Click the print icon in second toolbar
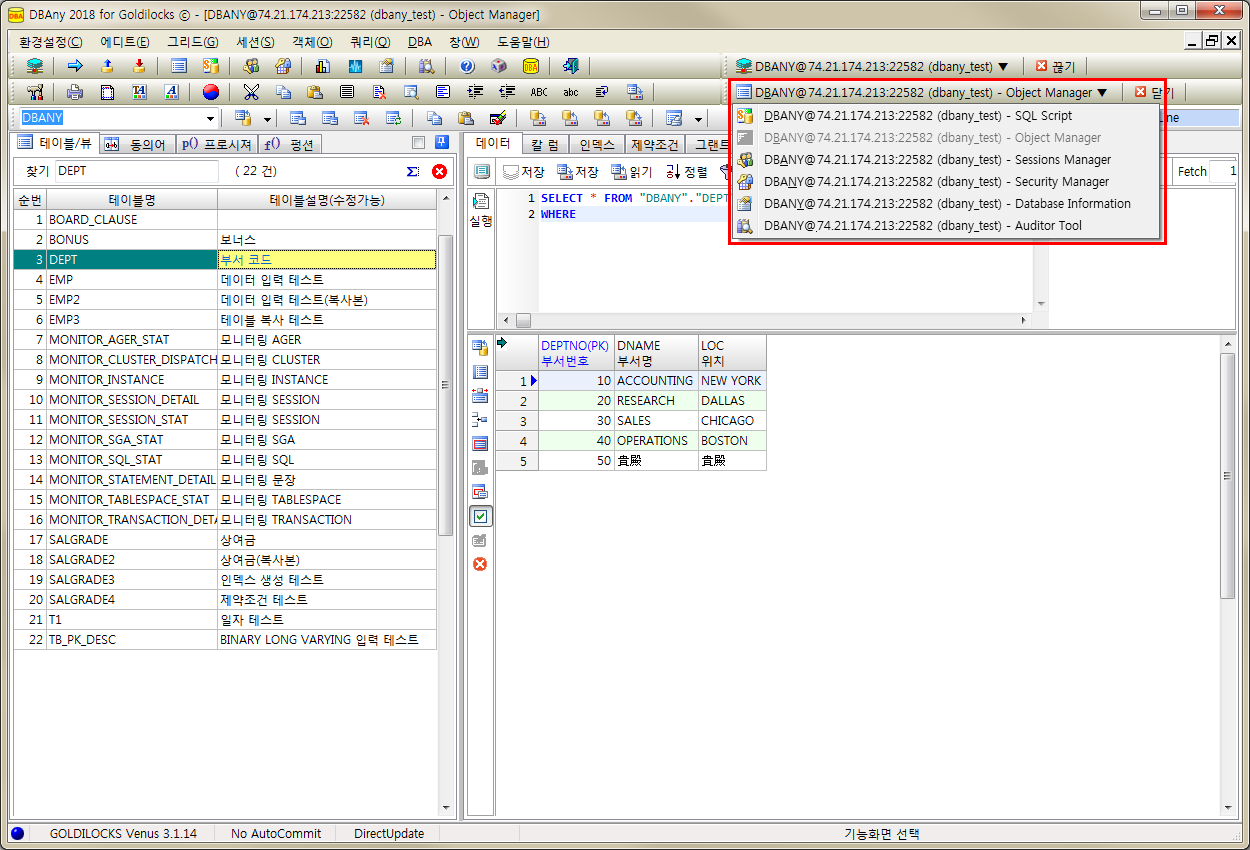This screenshot has height=850, width=1250. 75,92
